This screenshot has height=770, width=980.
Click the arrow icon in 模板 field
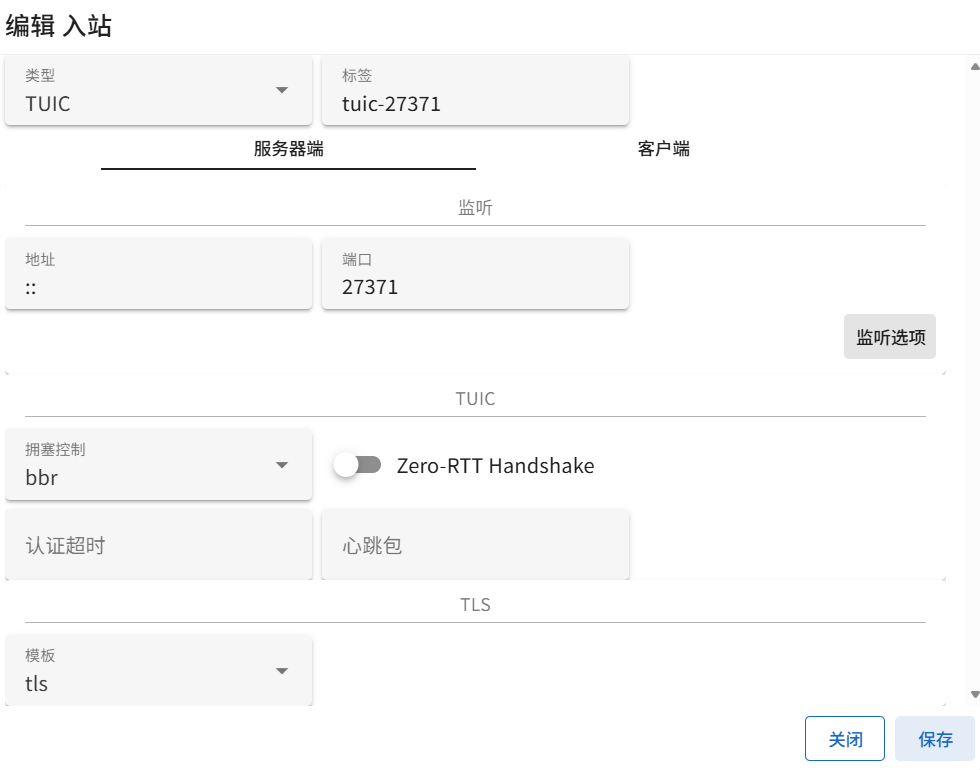[x=282, y=671]
